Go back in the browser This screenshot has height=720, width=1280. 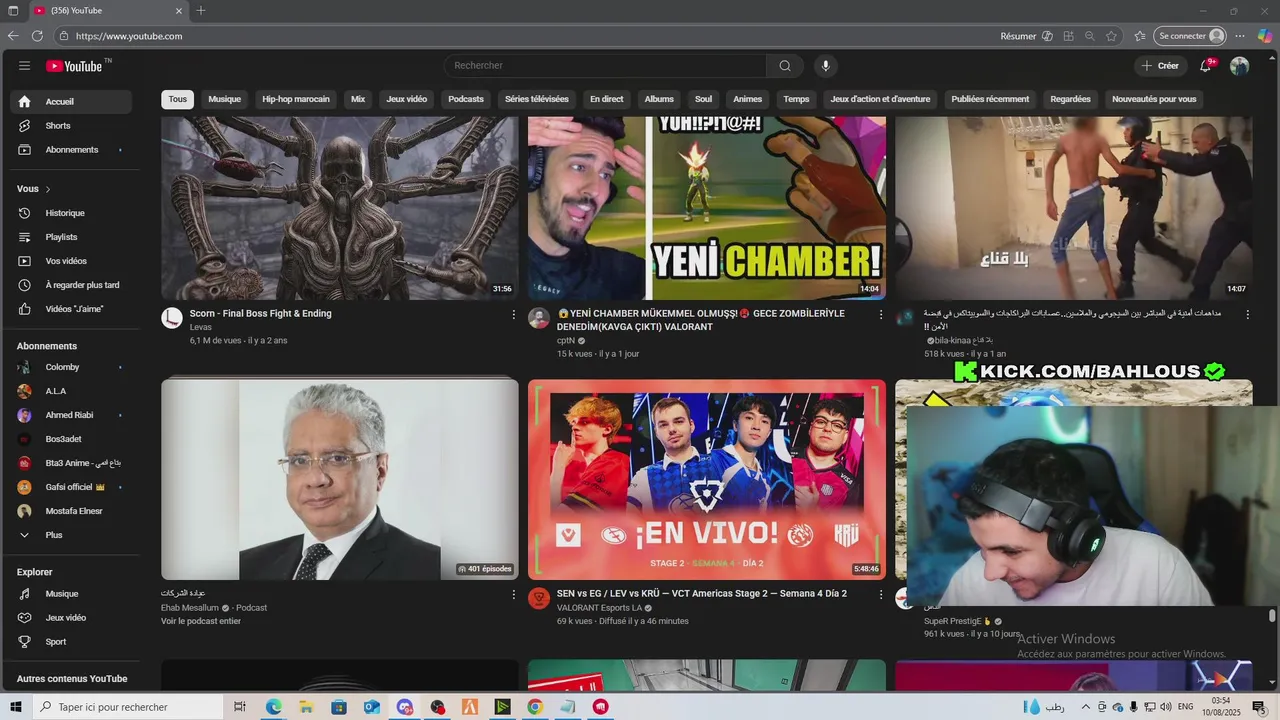pos(13,36)
